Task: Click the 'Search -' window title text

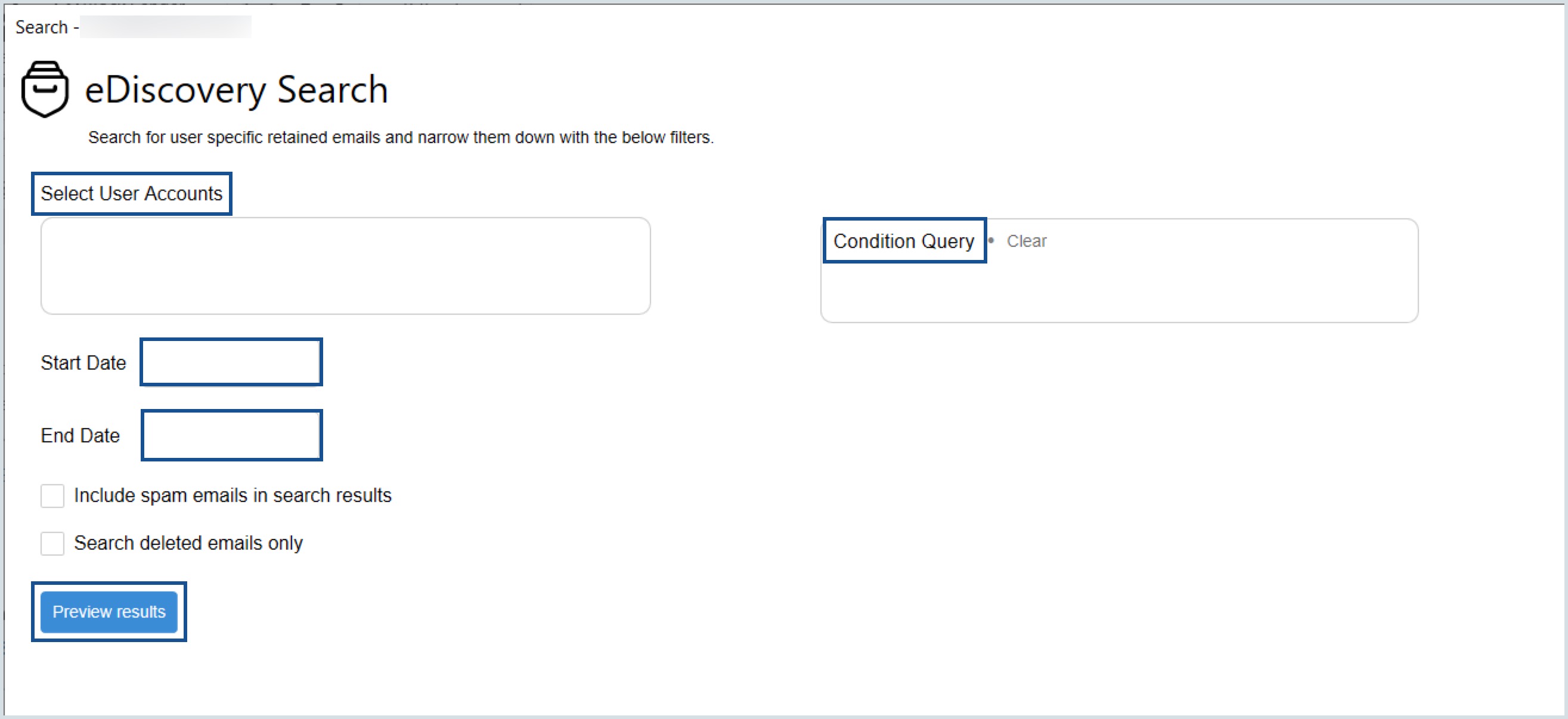Action: coord(47,27)
